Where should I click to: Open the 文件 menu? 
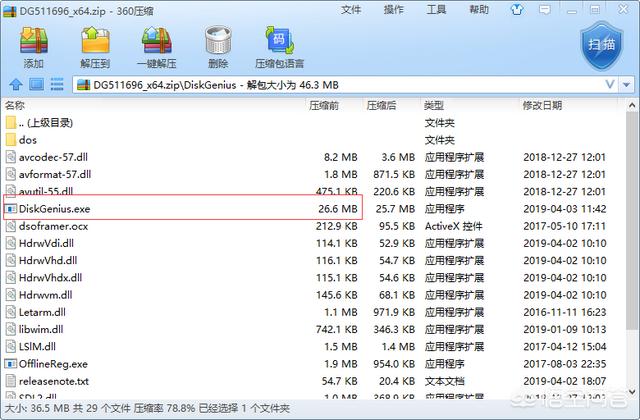click(x=351, y=9)
